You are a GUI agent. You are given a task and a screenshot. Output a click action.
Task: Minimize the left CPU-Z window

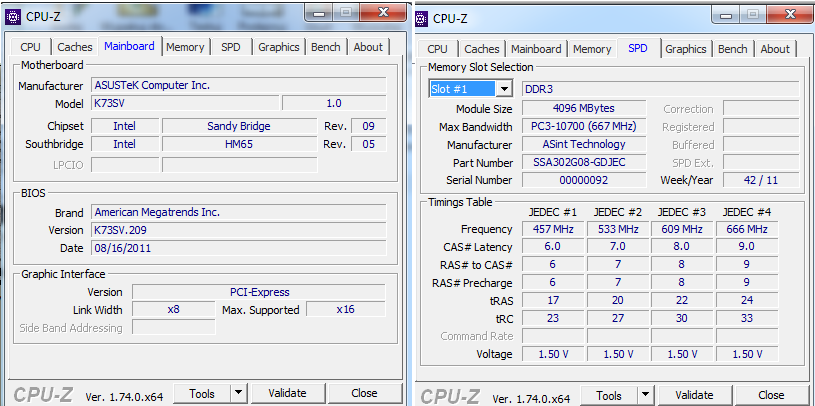(x=320, y=13)
